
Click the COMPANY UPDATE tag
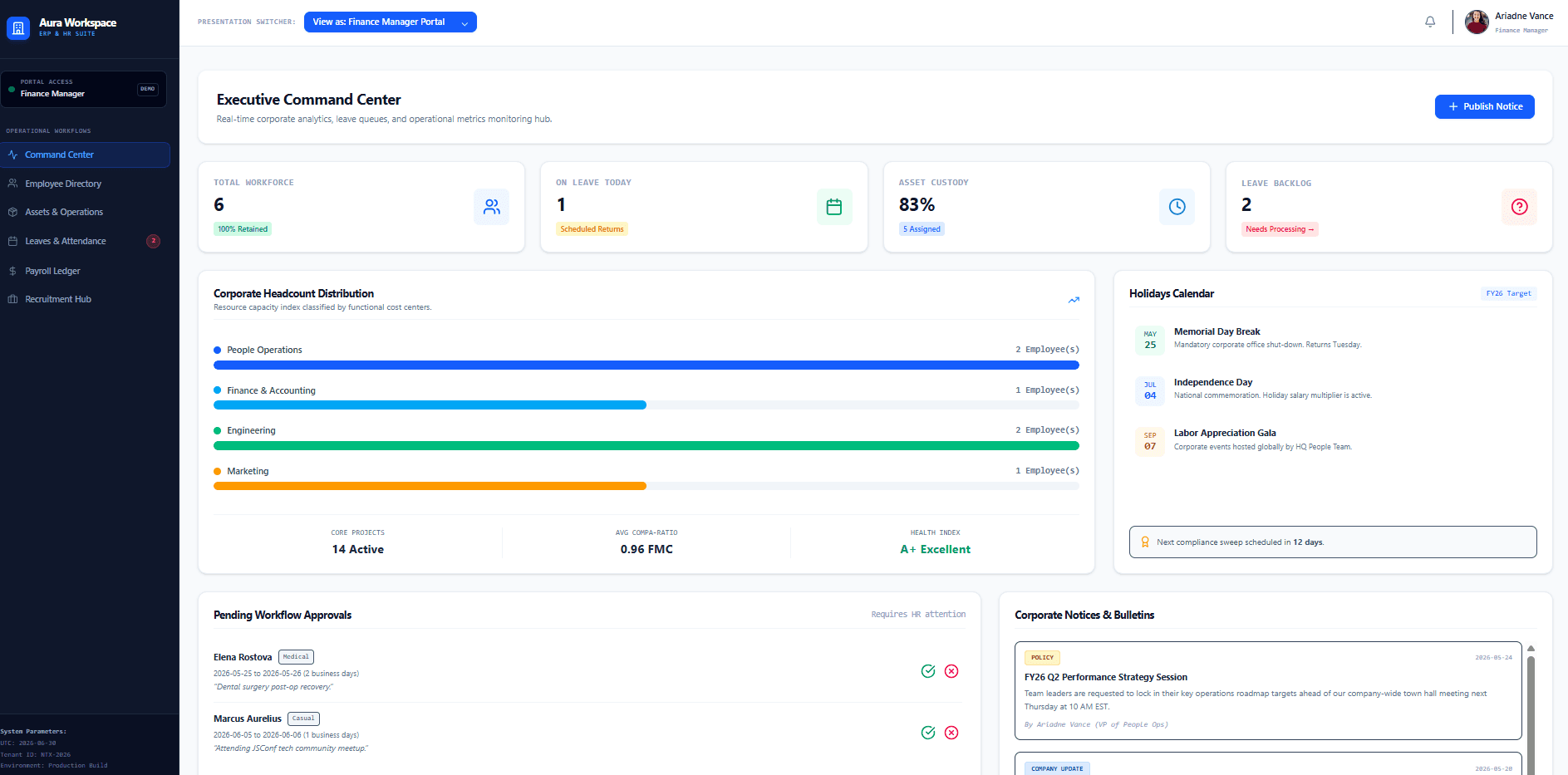[x=1057, y=769]
